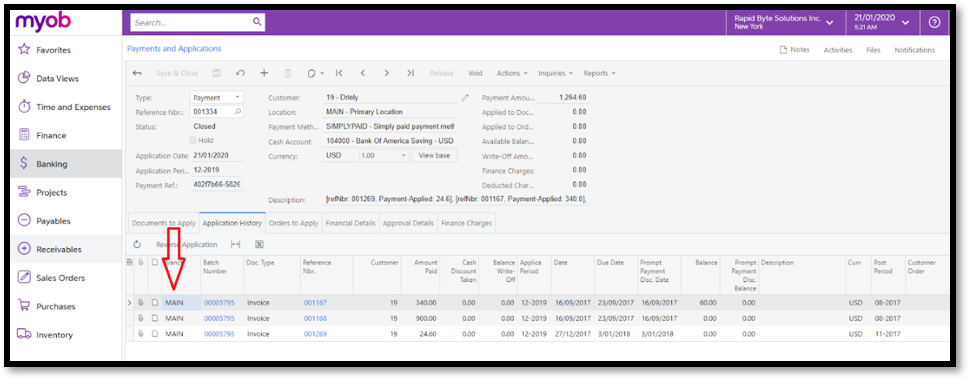
Task: Open Rapid Byte Solutions company selector
Action: pos(783,22)
